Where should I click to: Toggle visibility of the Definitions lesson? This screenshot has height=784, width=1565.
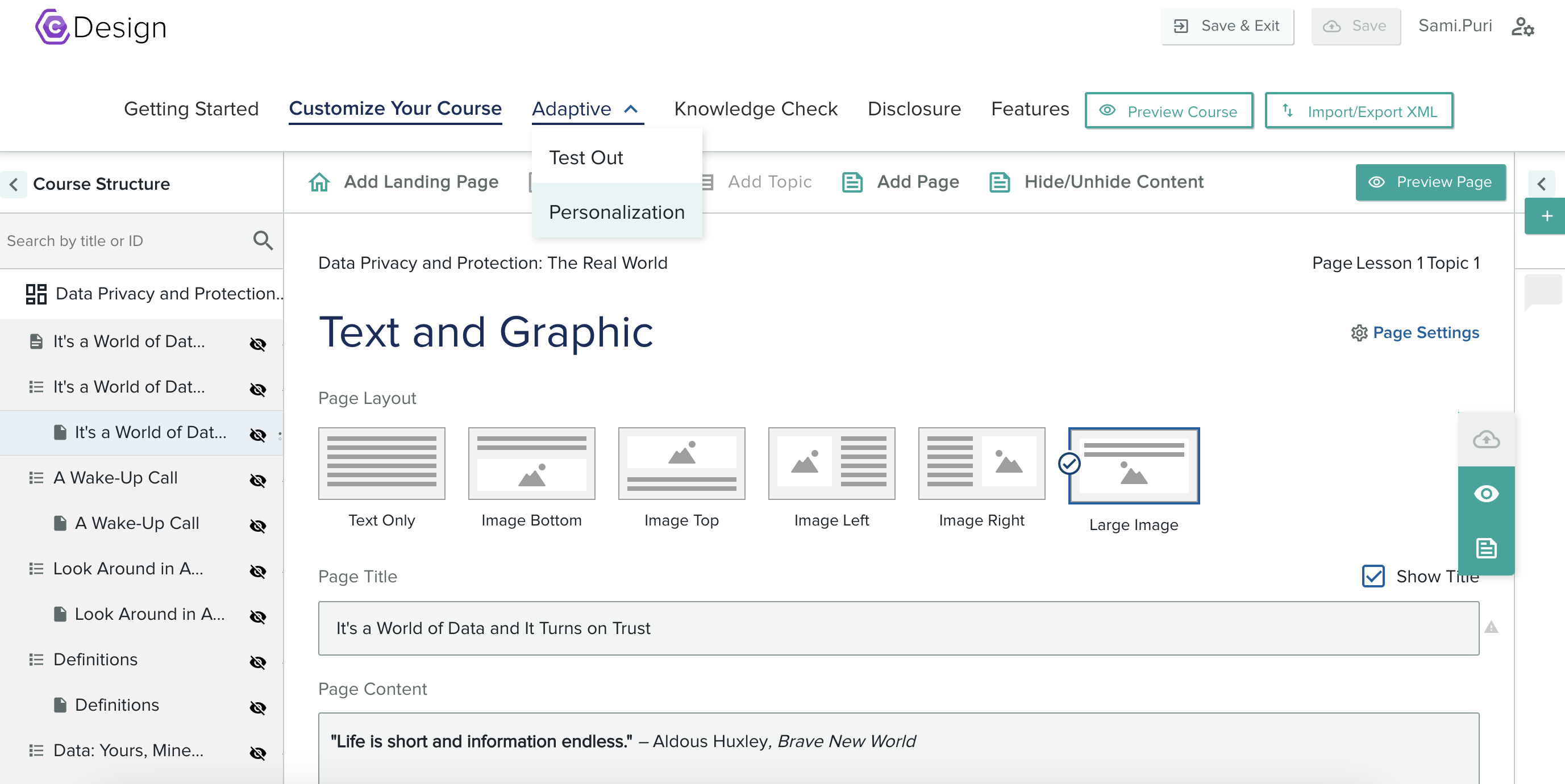pos(258,662)
